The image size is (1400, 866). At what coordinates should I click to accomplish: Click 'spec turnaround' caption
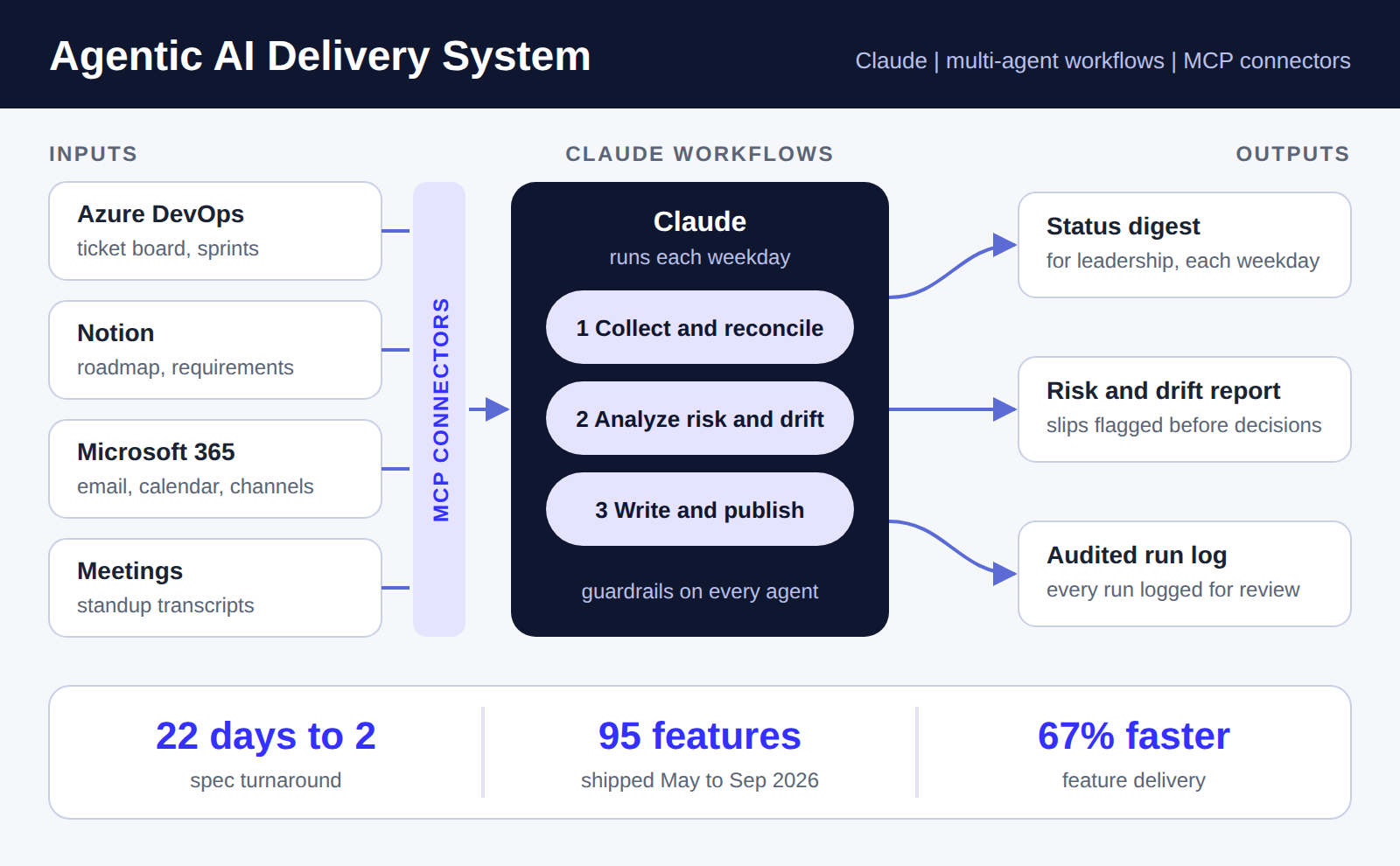(266, 780)
